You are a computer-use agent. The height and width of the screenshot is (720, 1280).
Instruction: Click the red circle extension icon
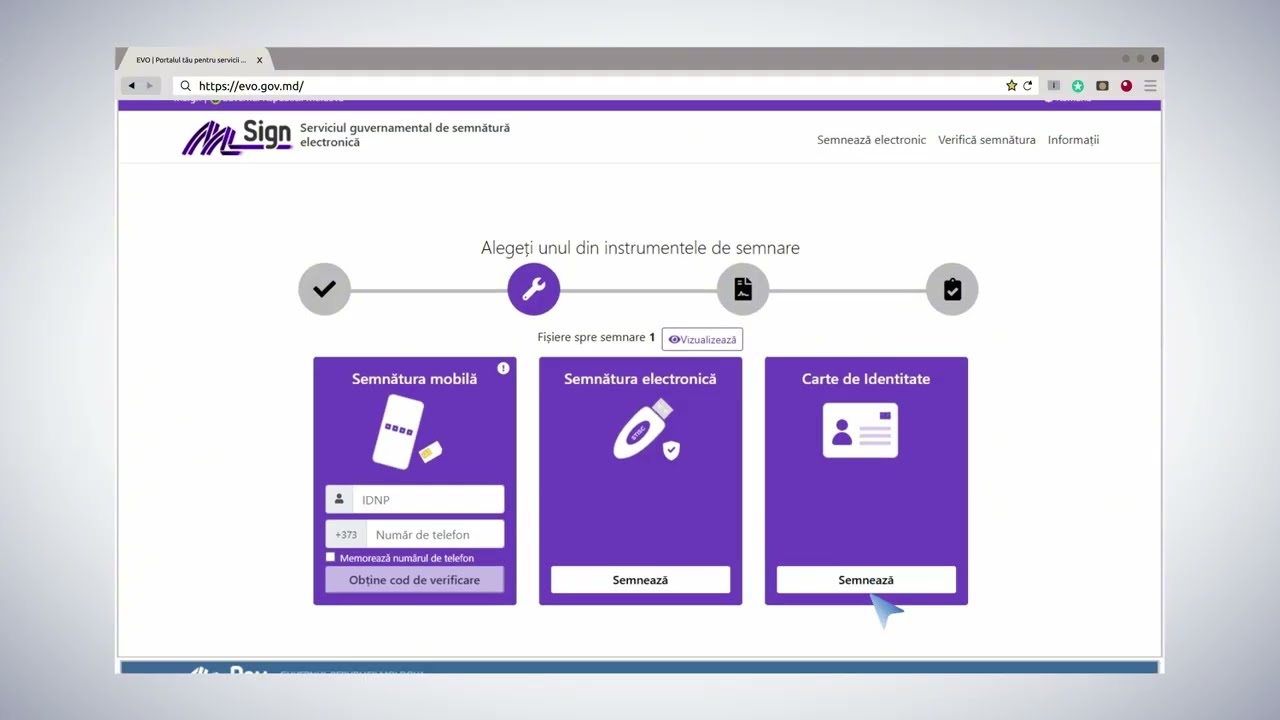point(1126,86)
